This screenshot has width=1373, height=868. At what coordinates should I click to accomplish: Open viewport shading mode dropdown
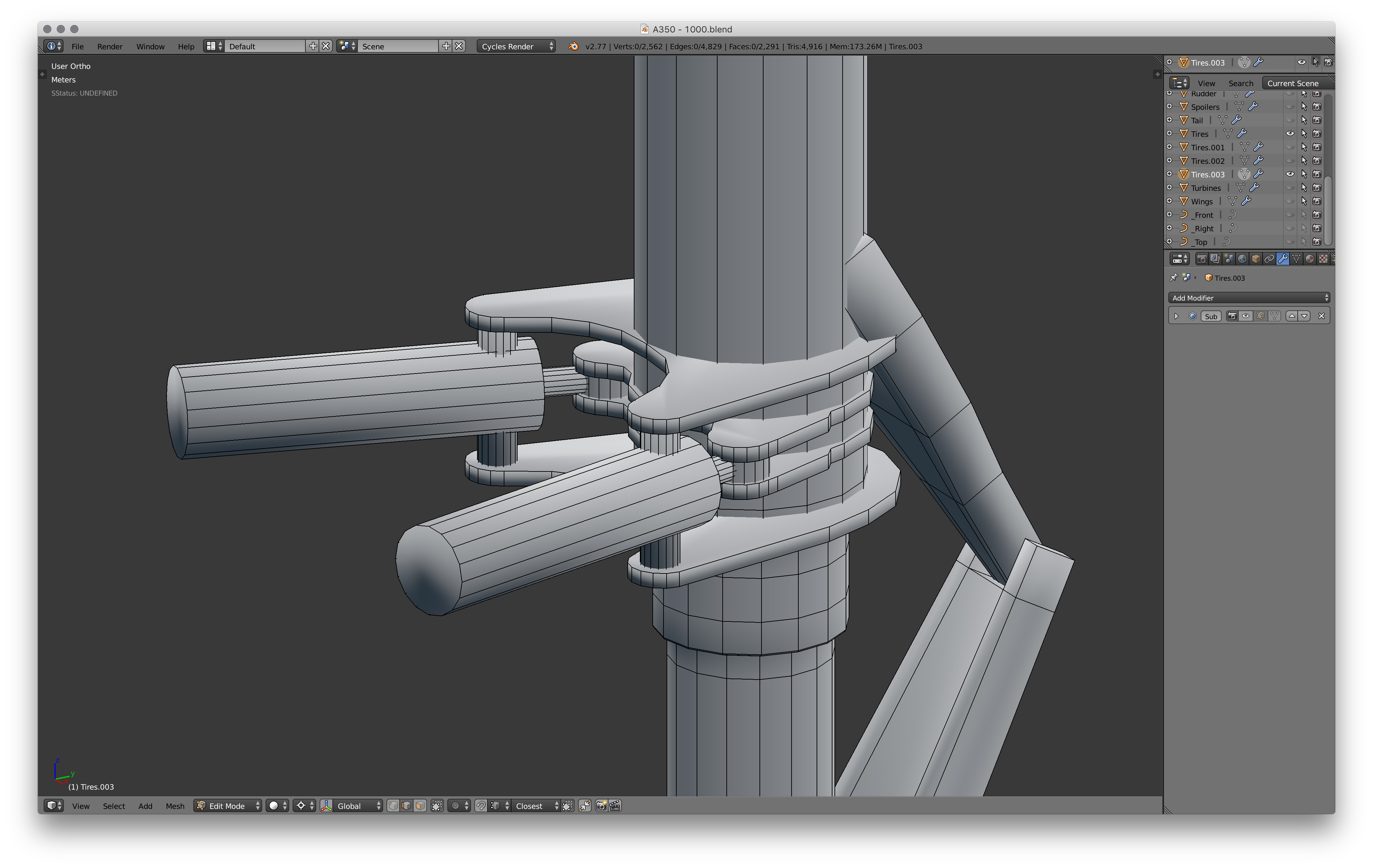pyautogui.click(x=278, y=805)
